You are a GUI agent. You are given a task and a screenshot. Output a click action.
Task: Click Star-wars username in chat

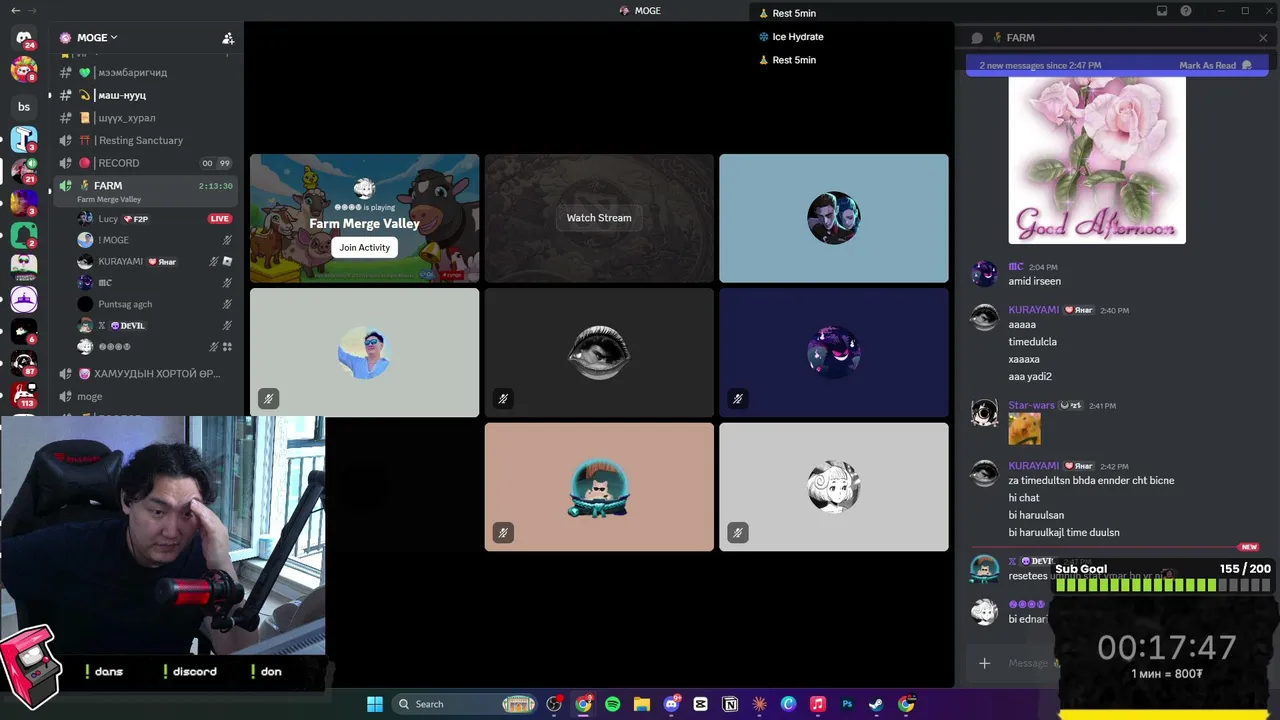click(1031, 405)
